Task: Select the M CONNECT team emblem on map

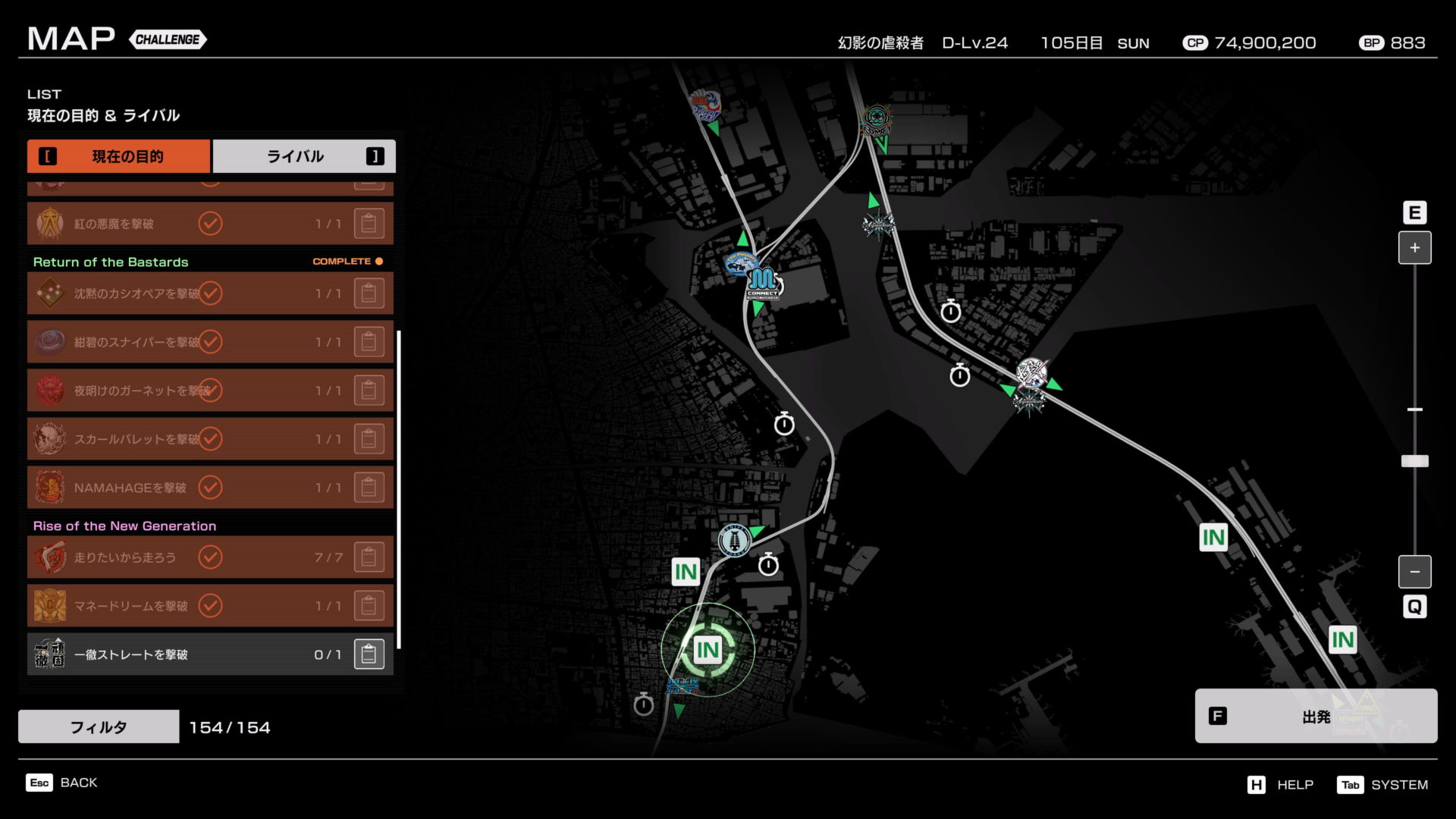Action: [x=762, y=283]
